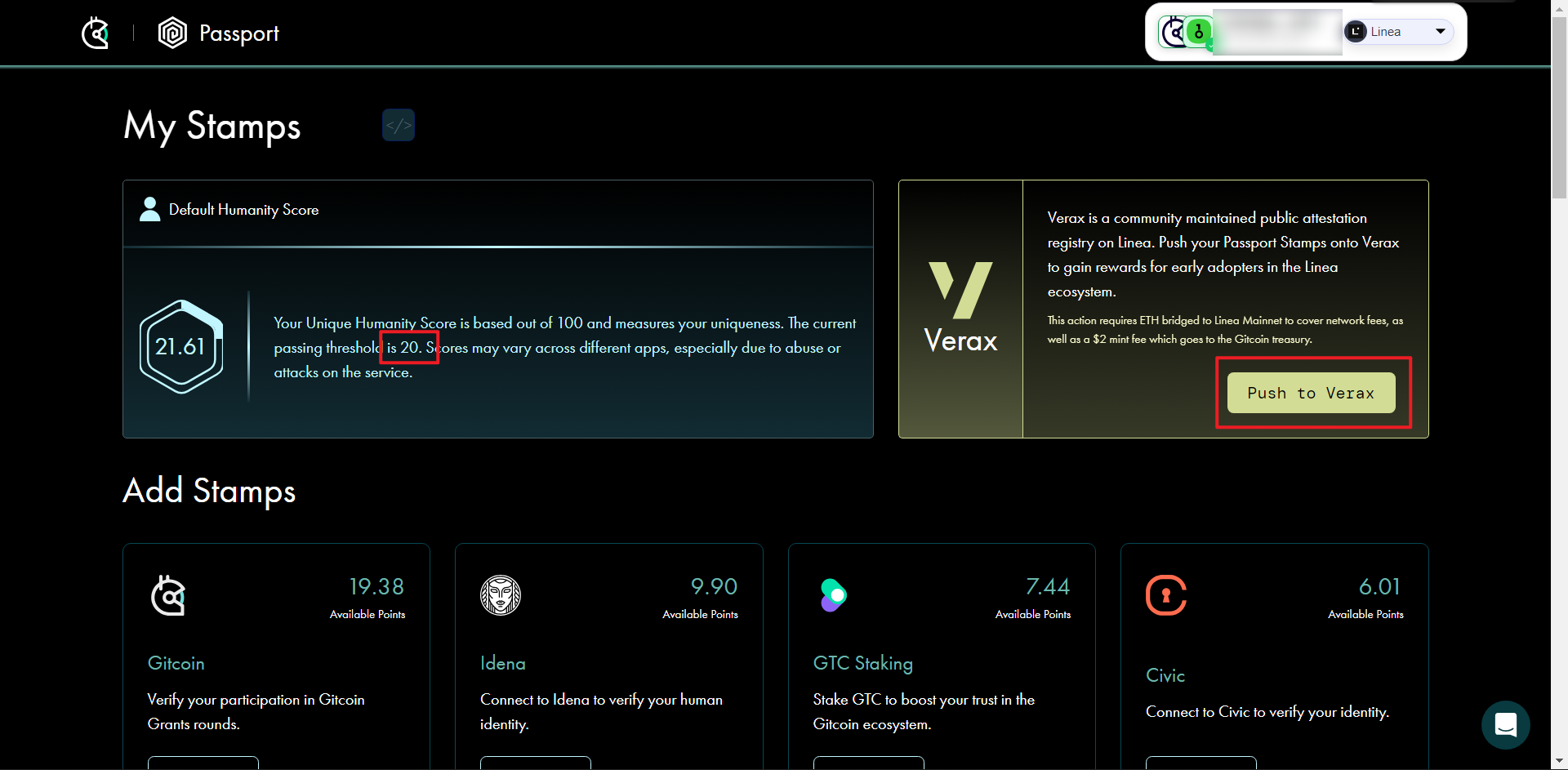Image resolution: width=1568 pixels, height=770 pixels.
Task: Open the GTC Staking stamp title
Action: coord(863,663)
